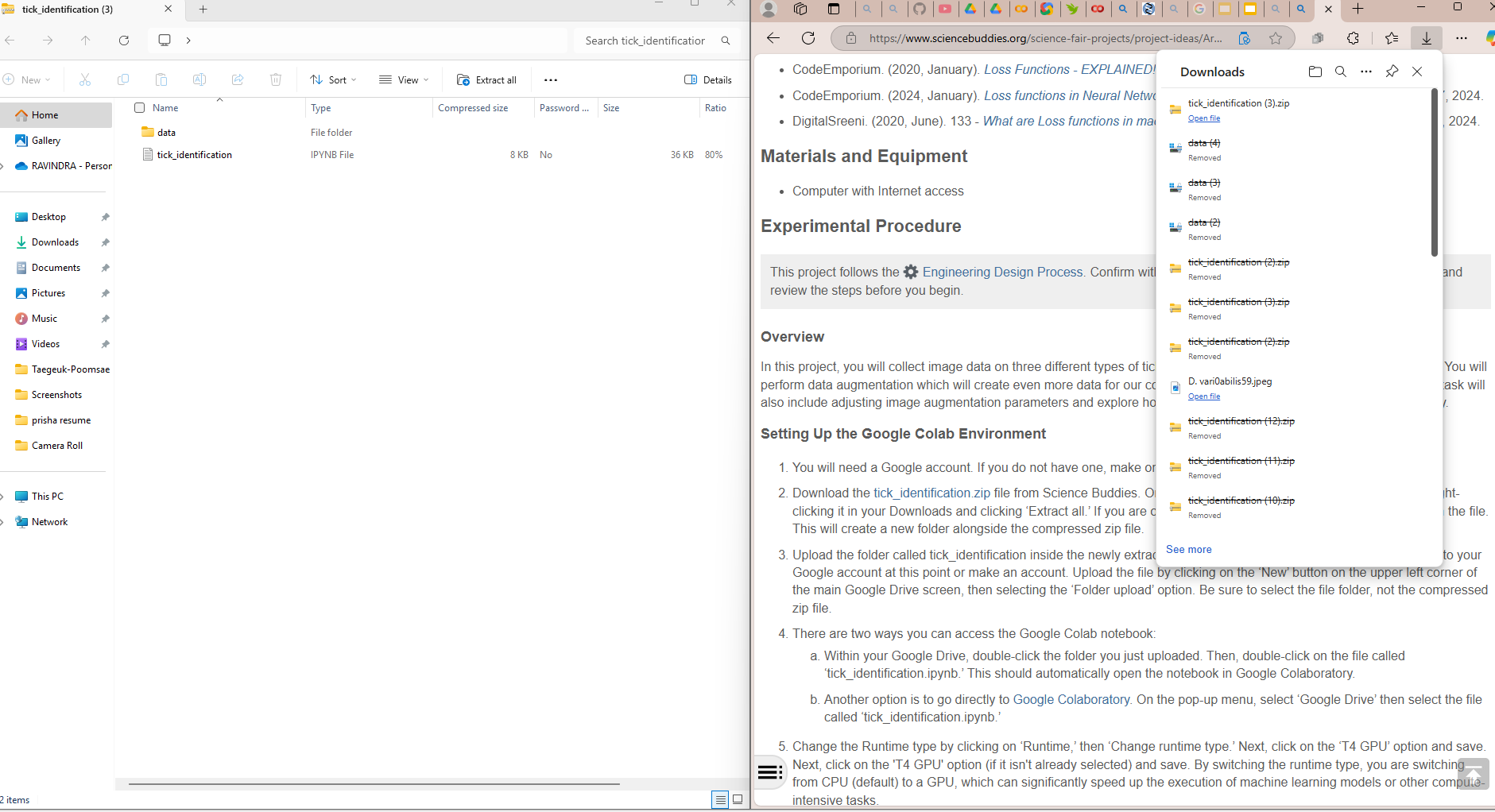Click the Paste icon in File Explorer toolbar
Viewport: 1495px width, 812px height.
[161, 79]
